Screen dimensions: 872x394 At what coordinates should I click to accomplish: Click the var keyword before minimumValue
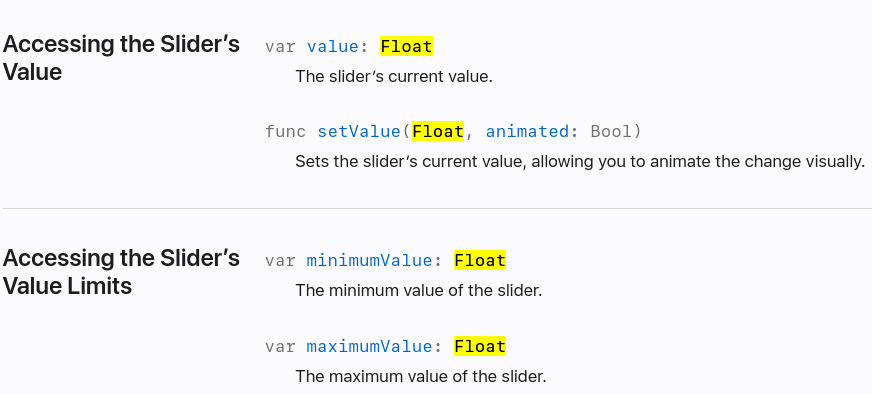pyautogui.click(x=280, y=260)
